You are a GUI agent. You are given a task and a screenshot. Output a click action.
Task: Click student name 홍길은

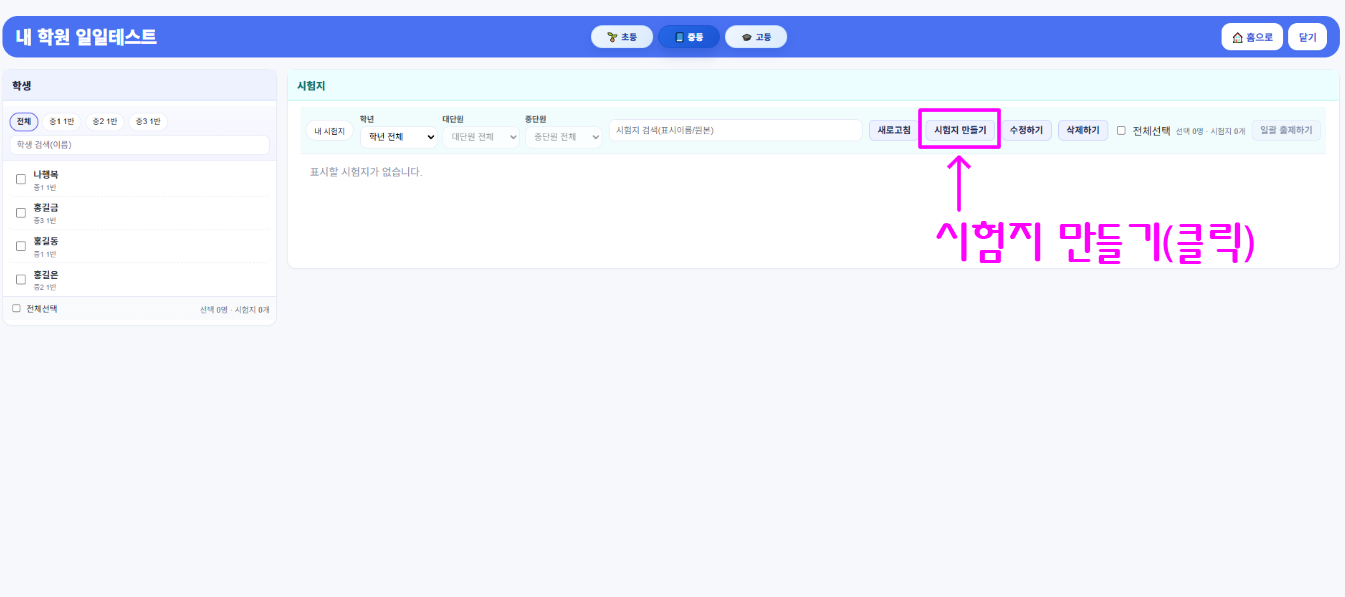click(46, 275)
